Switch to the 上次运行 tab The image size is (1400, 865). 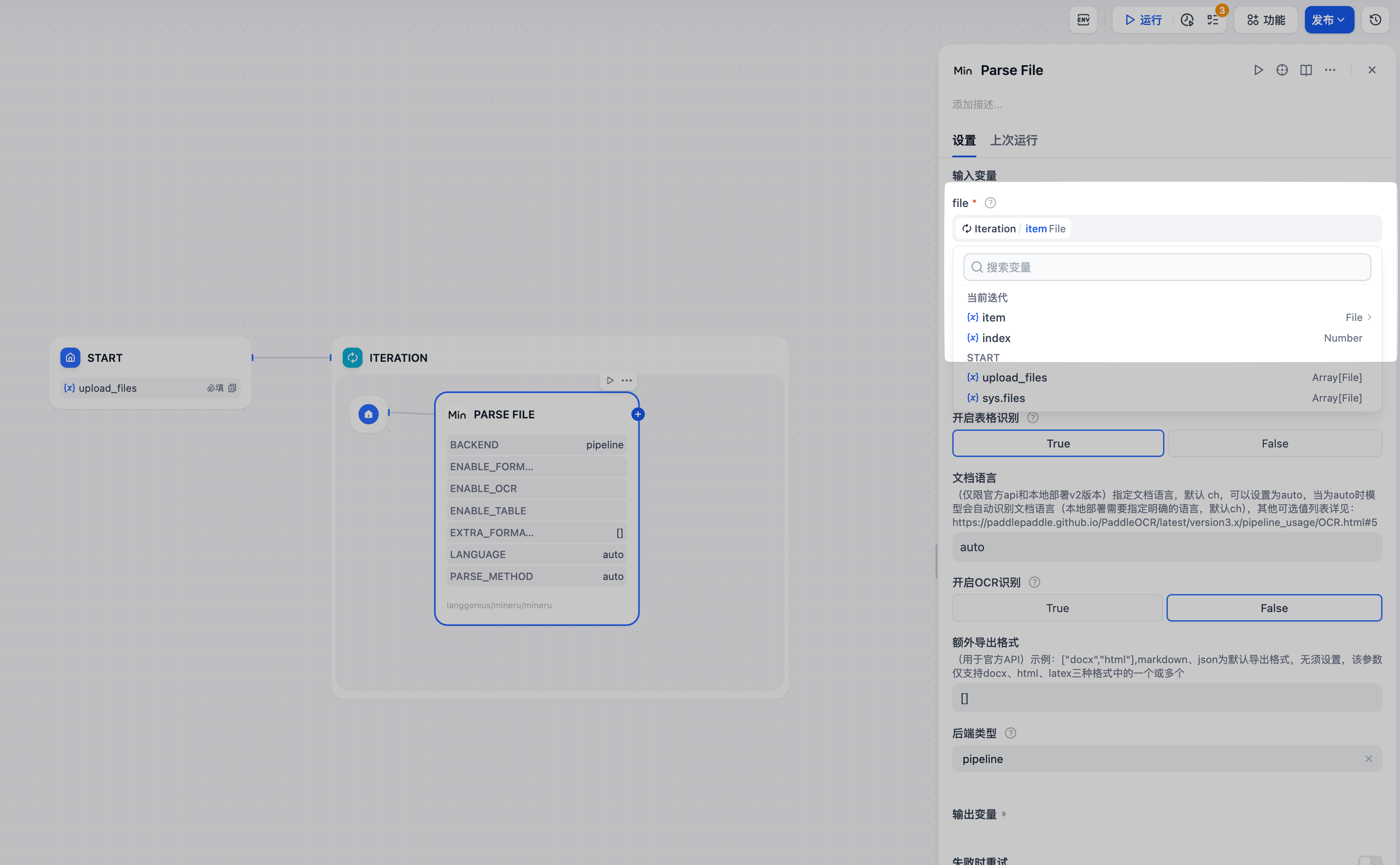pyautogui.click(x=1013, y=140)
